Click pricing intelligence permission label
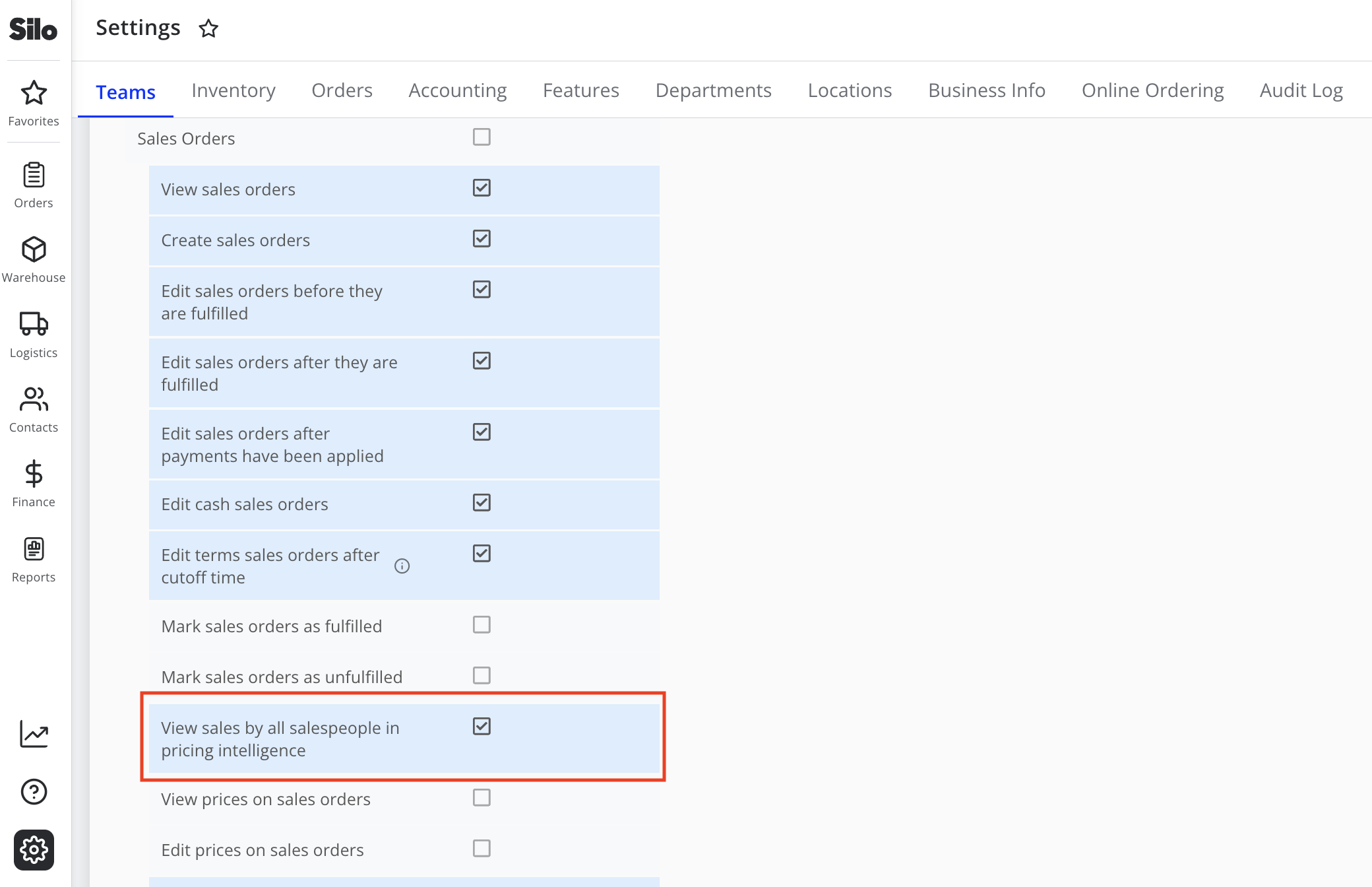The width and height of the screenshot is (1372, 887). [280, 739]
